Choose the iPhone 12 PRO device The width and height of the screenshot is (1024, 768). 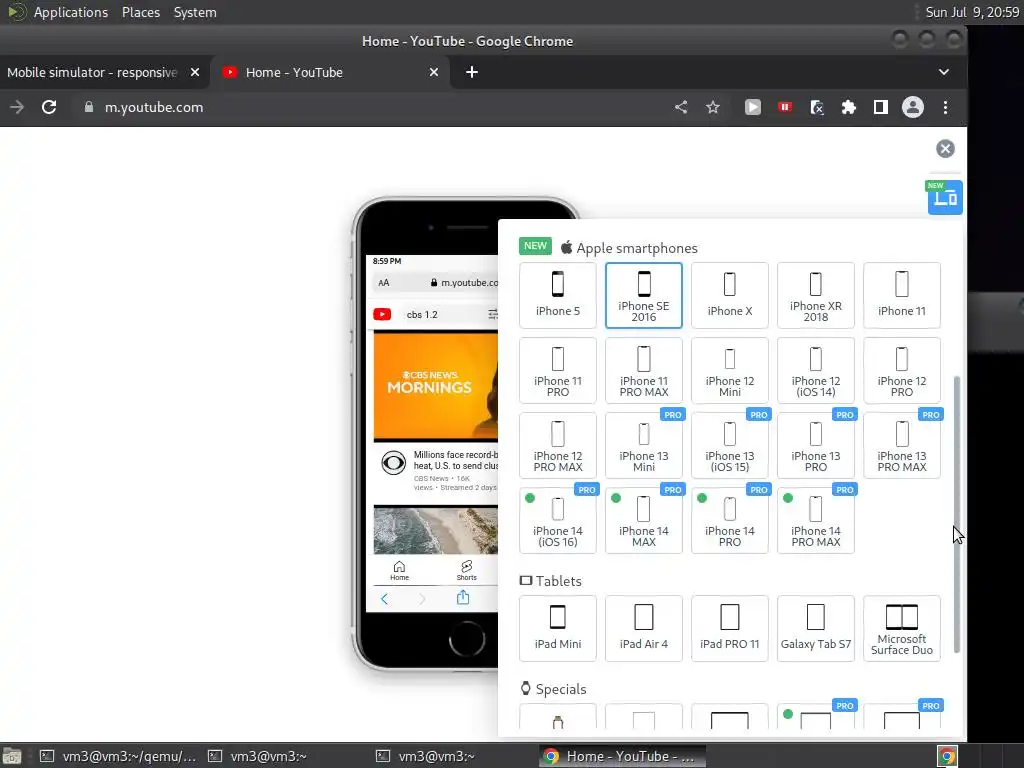(902, 370)
